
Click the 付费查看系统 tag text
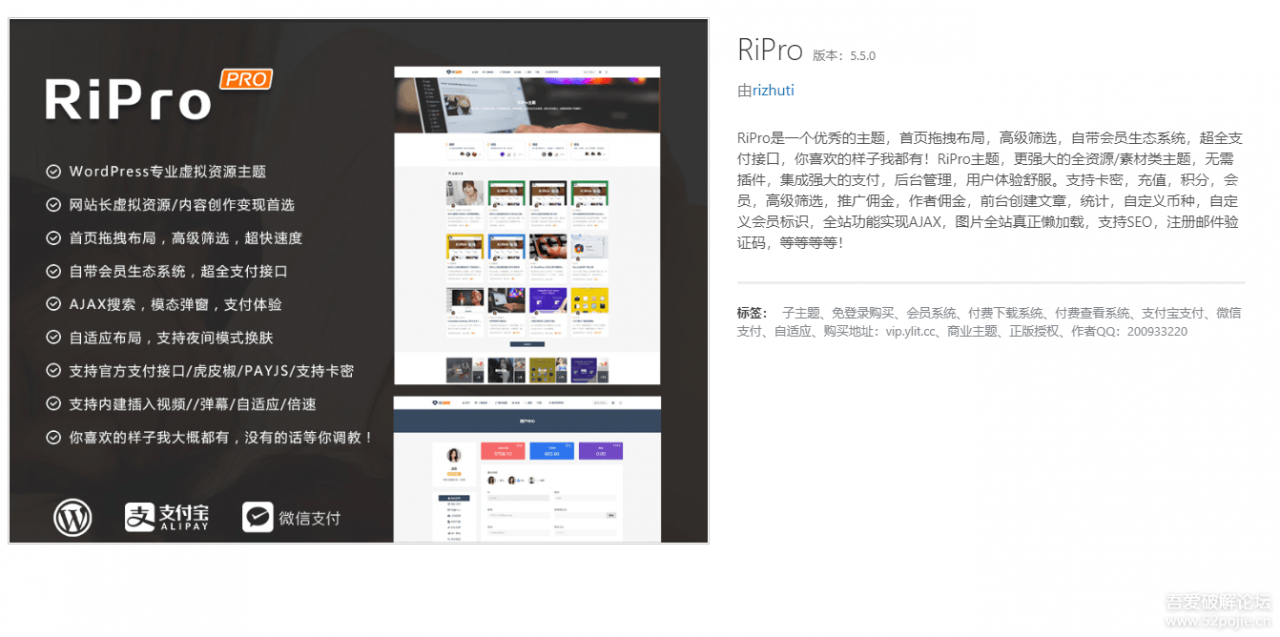tap(1092, 313)
